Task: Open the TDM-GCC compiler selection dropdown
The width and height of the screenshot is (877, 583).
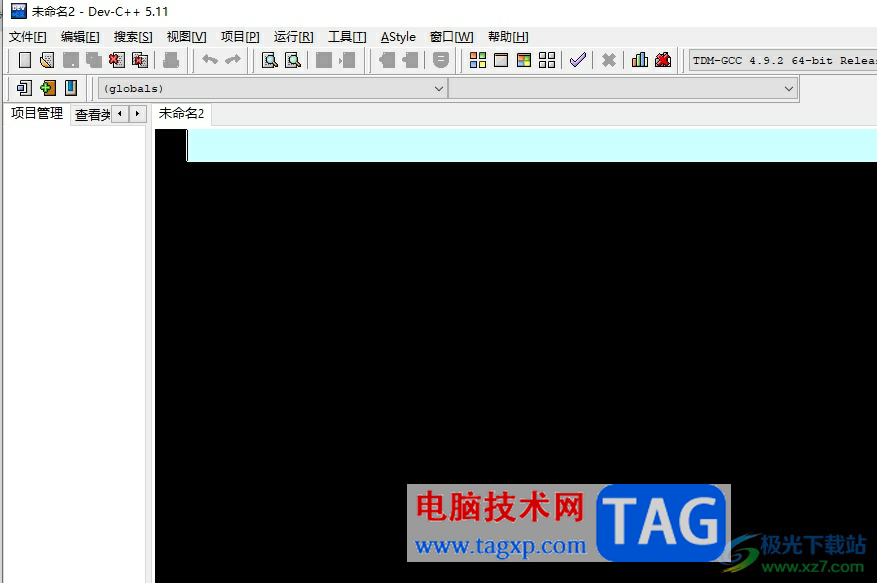Action: coord(783,60)
